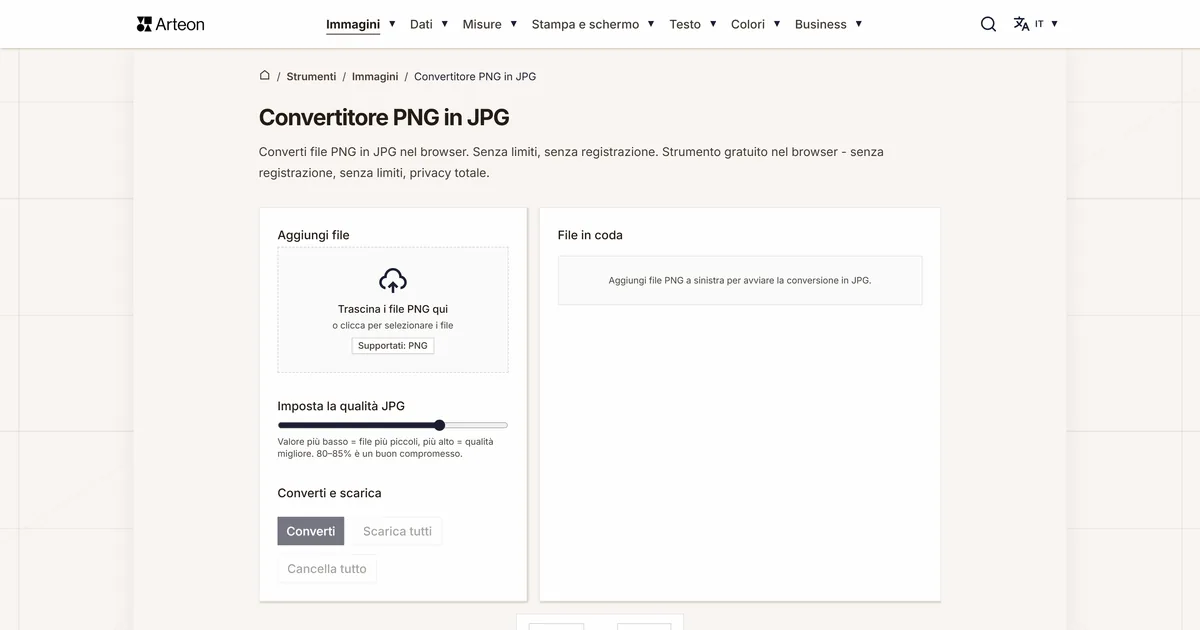Click the page title Convertitore PNG in JPG
1200x630 pixels.
pos(384,117)
